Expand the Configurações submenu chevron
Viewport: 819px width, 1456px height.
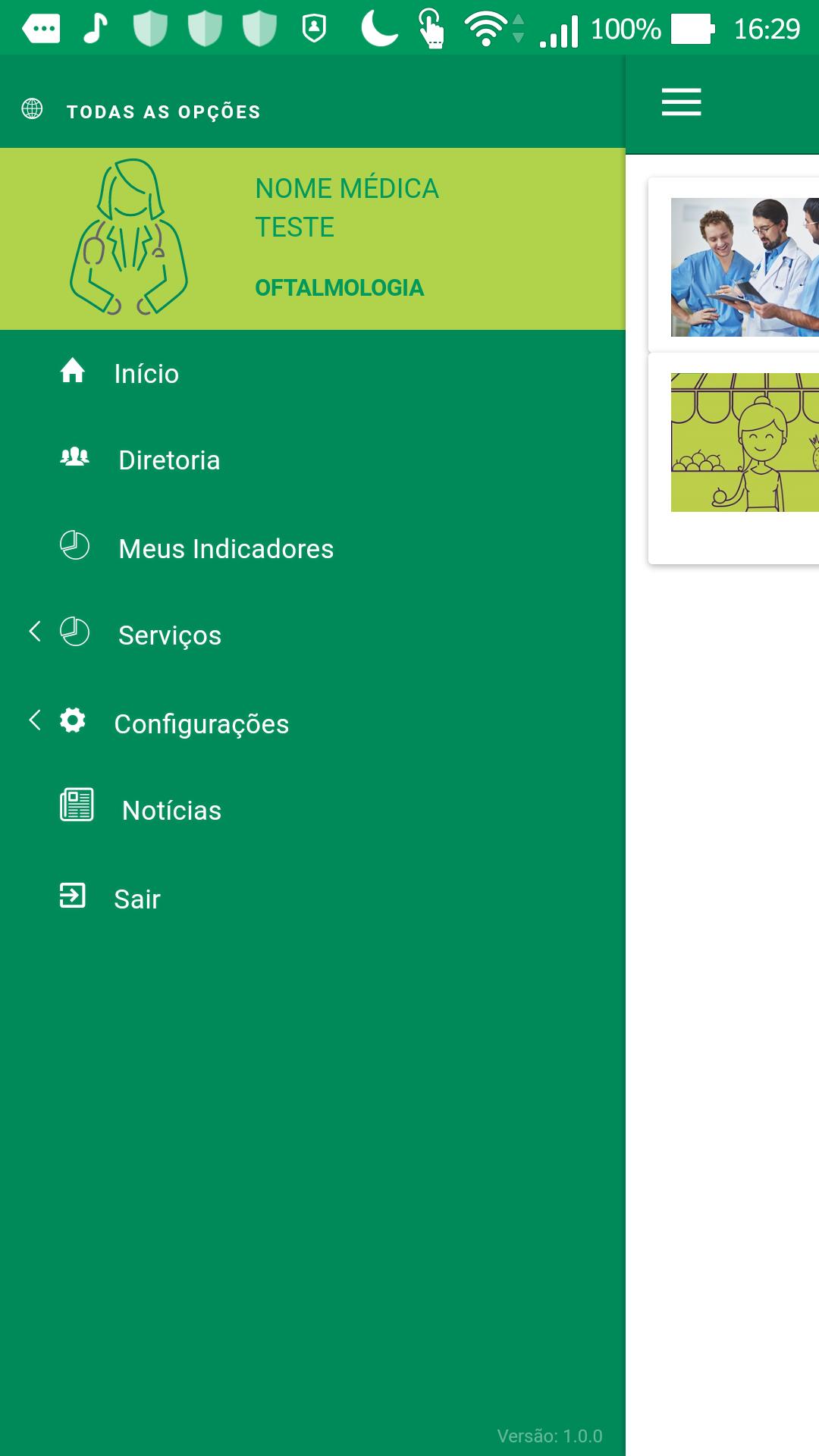[x=34, y=720]
